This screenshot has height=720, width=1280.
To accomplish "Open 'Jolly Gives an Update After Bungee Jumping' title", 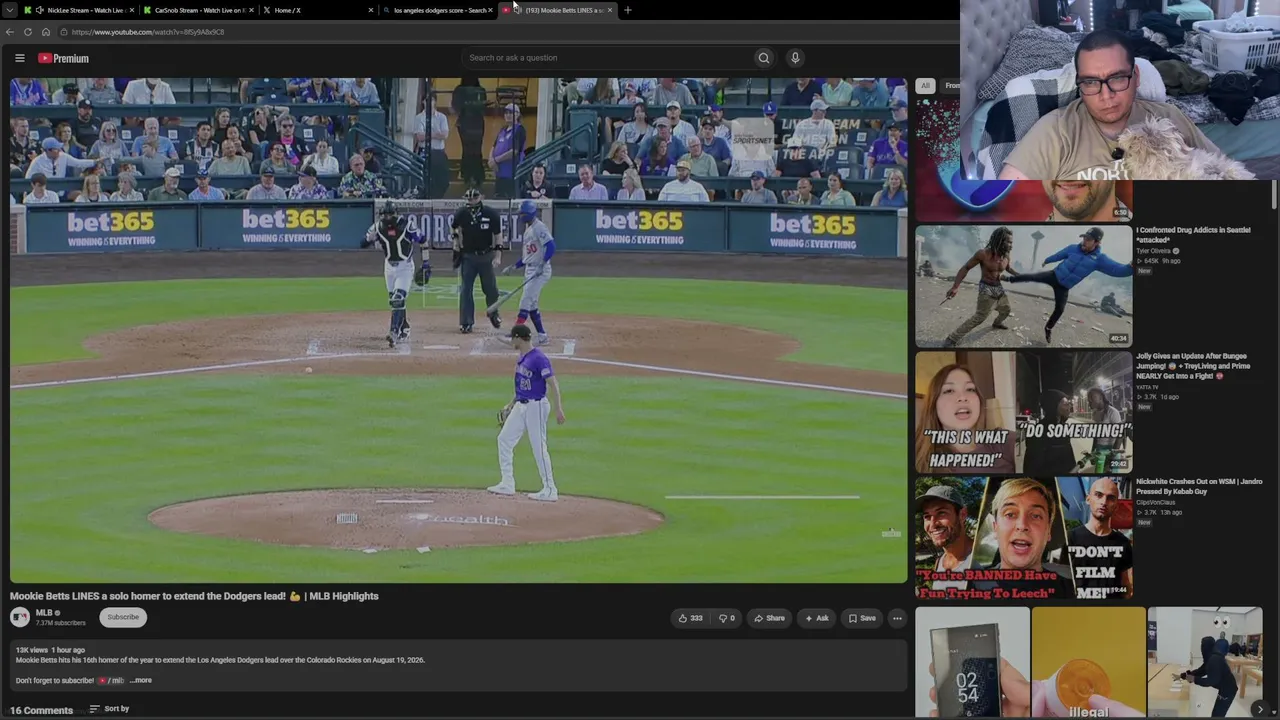I will pos(1193,366).
